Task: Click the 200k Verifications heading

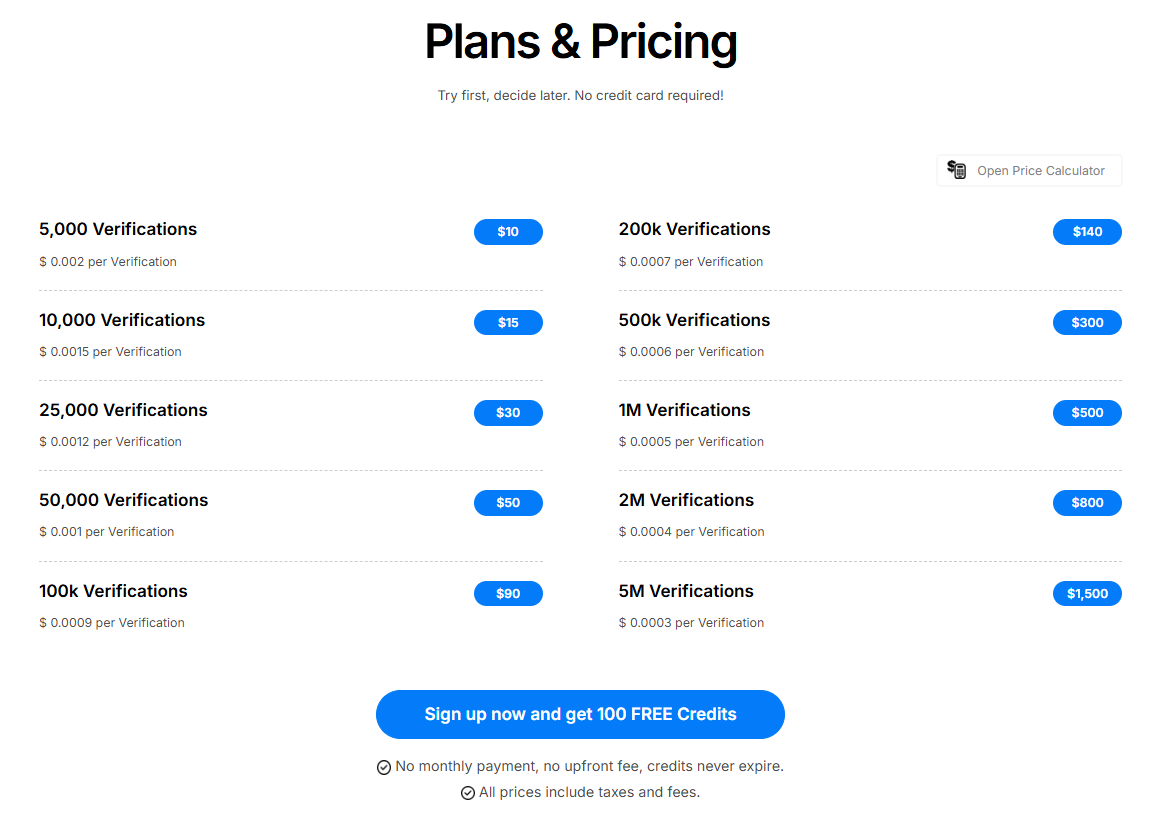Action: 694,229
